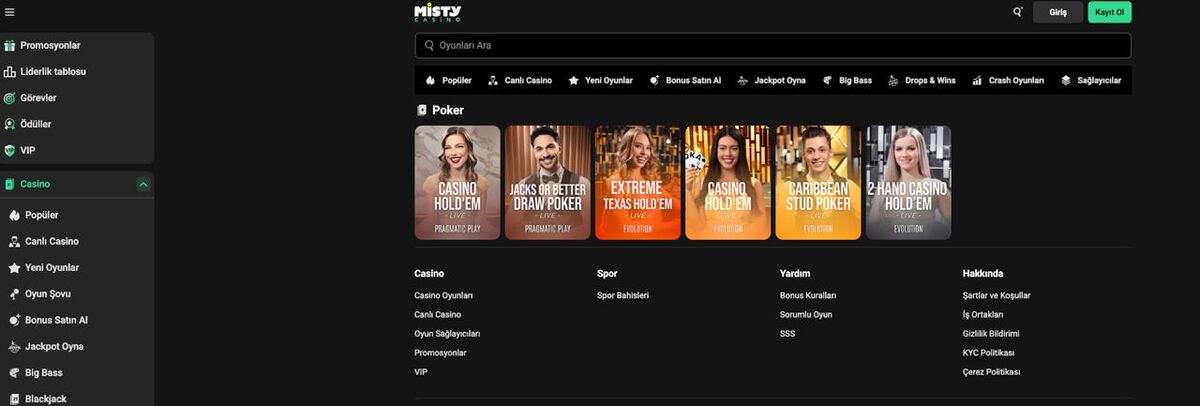
Task: Collapse the Casino sidebar section chevron
Action: (x=144, y=184)
